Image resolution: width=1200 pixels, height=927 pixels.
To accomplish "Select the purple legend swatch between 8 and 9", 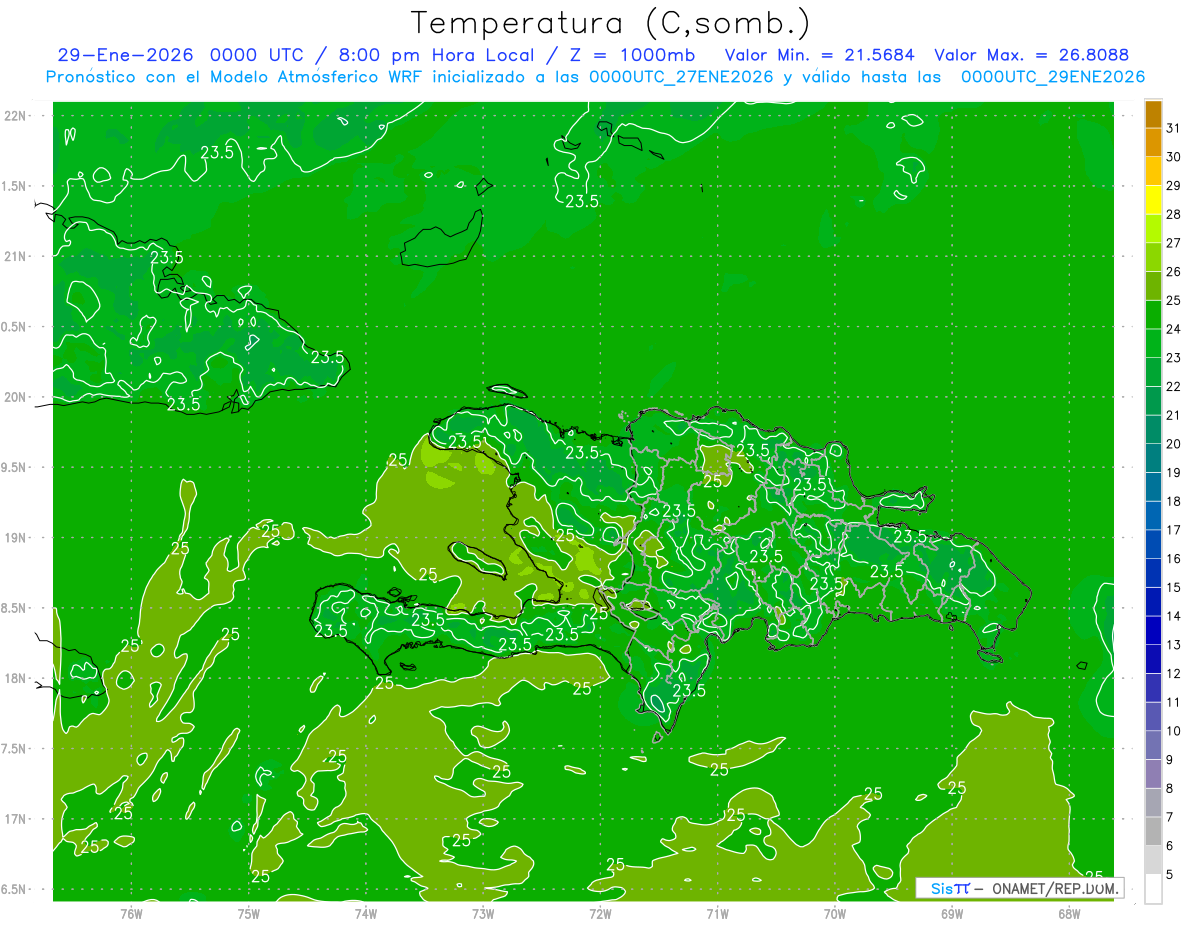I will click(x=1153, y=774).
